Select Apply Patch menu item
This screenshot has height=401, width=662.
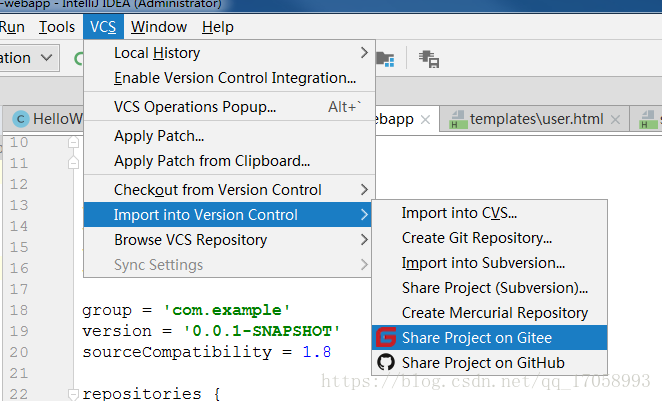(229, 136)
